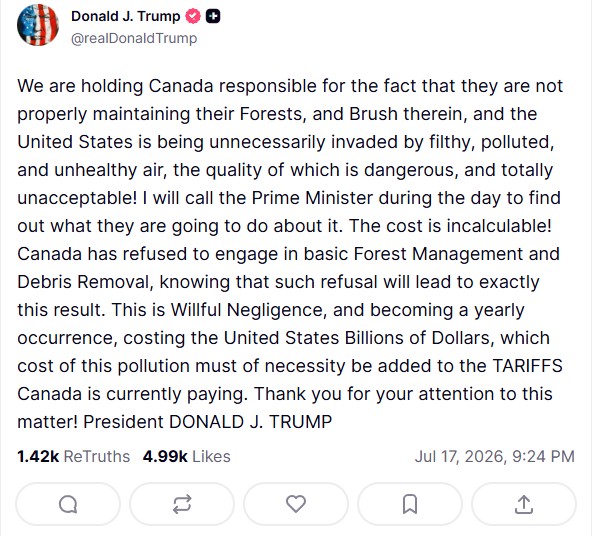The height and width of the screenshot is (536, 593).
Task: Open the share upload icon
Action: click(x=524, y=504)
